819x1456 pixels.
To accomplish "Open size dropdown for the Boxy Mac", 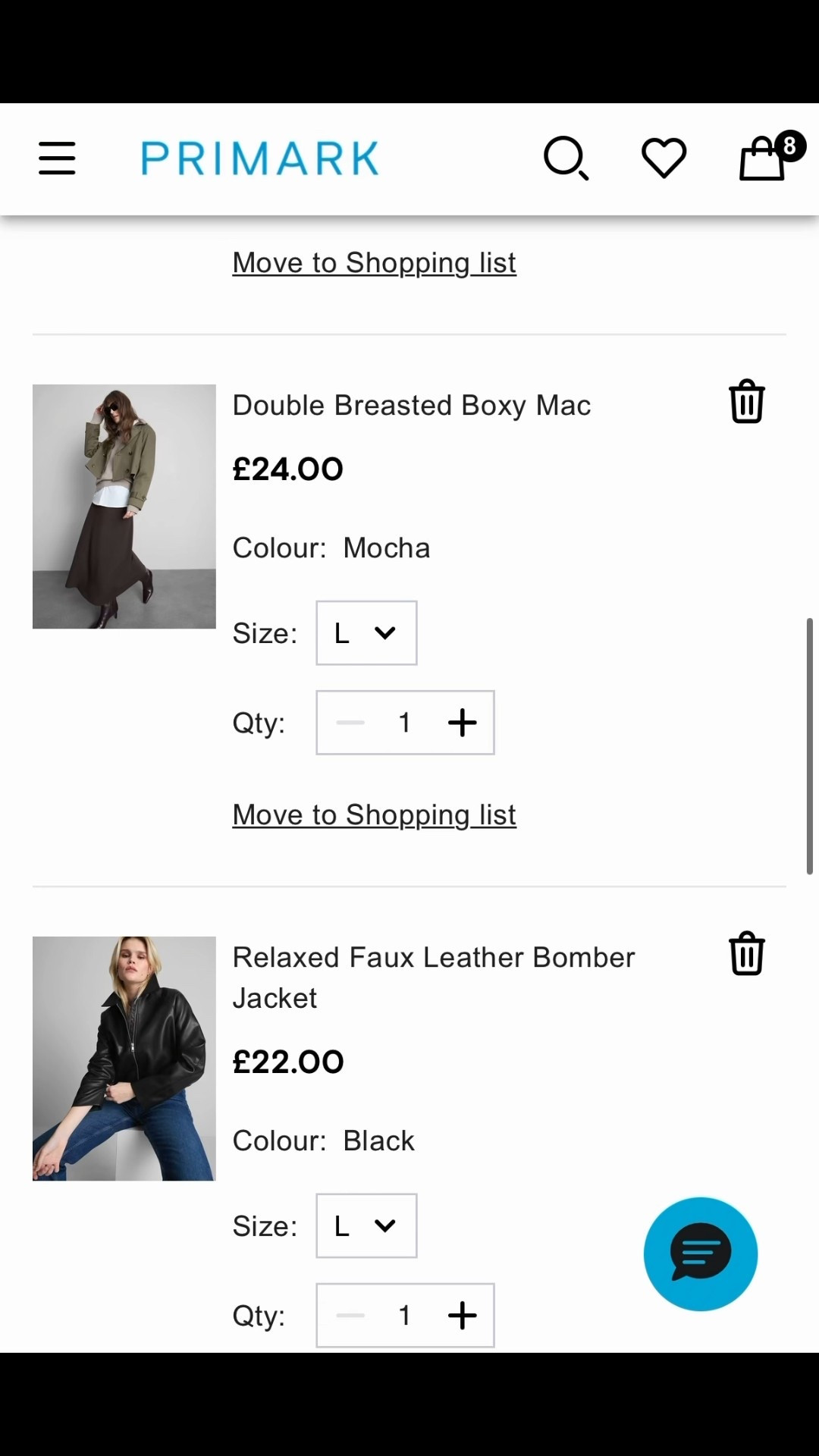I will (x=366, y=632).
